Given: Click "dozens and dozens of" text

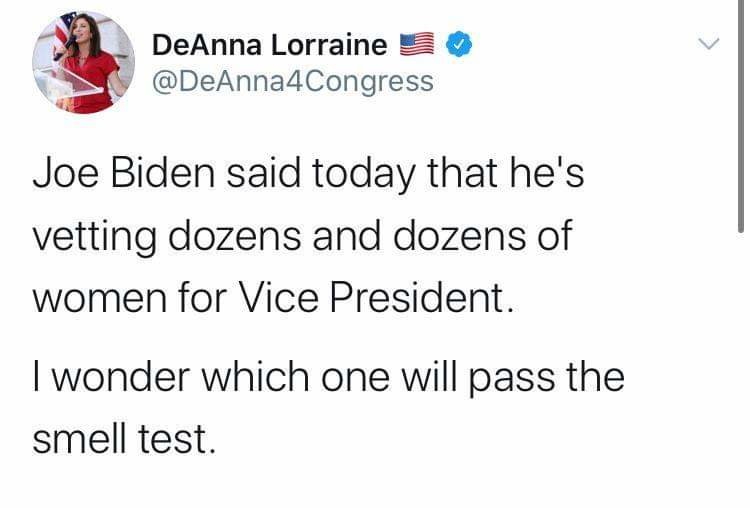Looking at the screenshot, I should (371, 237).
